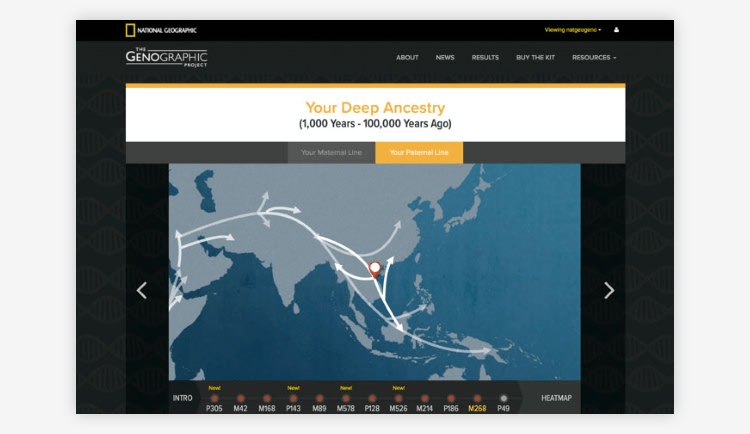Click the Your Deep Ancestry heading
750x434 pixels.
(x=375, y=108)
